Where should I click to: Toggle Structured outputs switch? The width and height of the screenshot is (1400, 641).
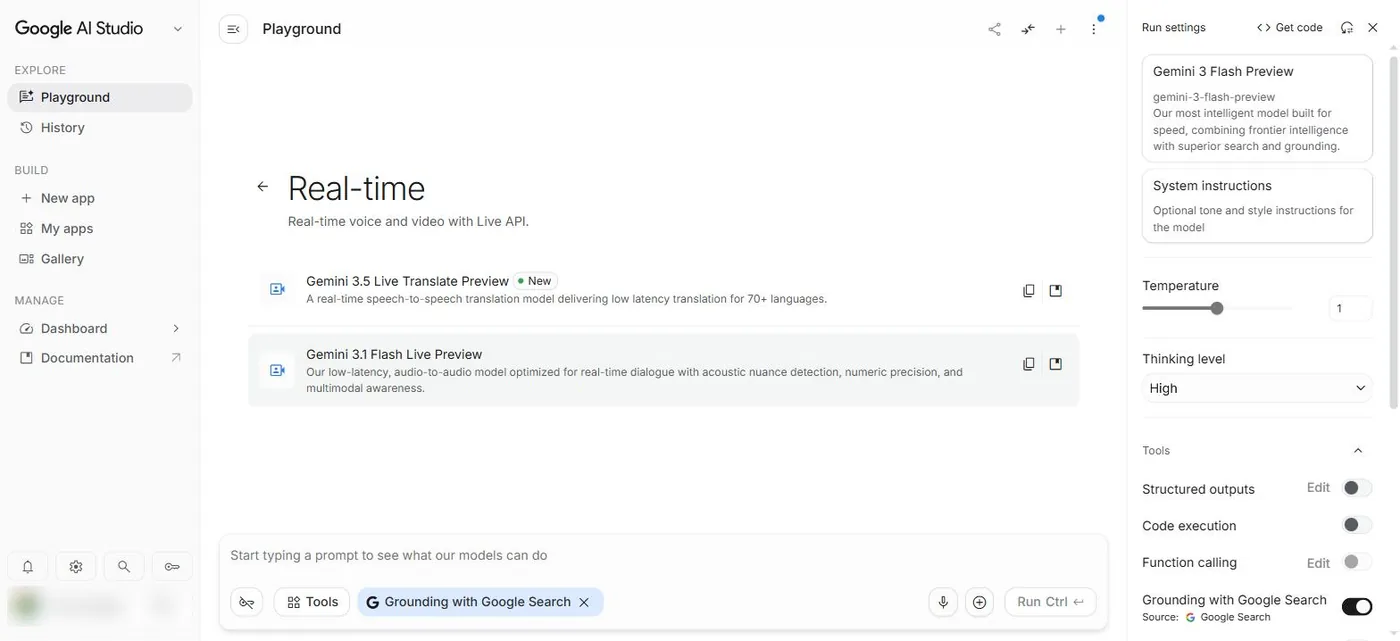point(1356,488)
